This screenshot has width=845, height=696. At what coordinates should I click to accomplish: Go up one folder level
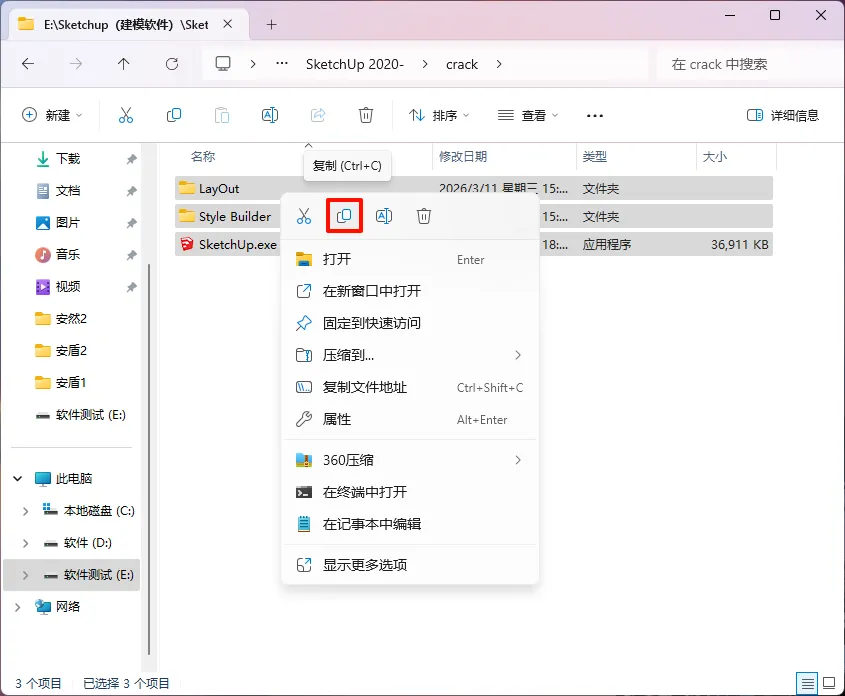tap(123, 64)
